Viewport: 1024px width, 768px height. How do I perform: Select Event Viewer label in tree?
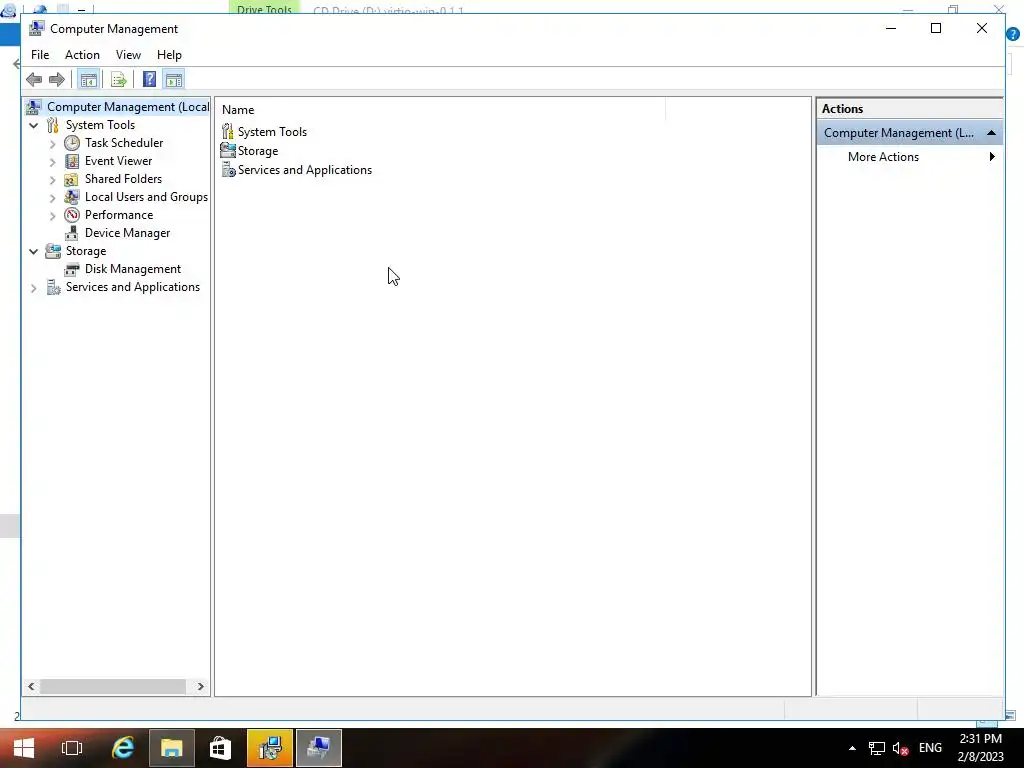click(x=118, y=161)
